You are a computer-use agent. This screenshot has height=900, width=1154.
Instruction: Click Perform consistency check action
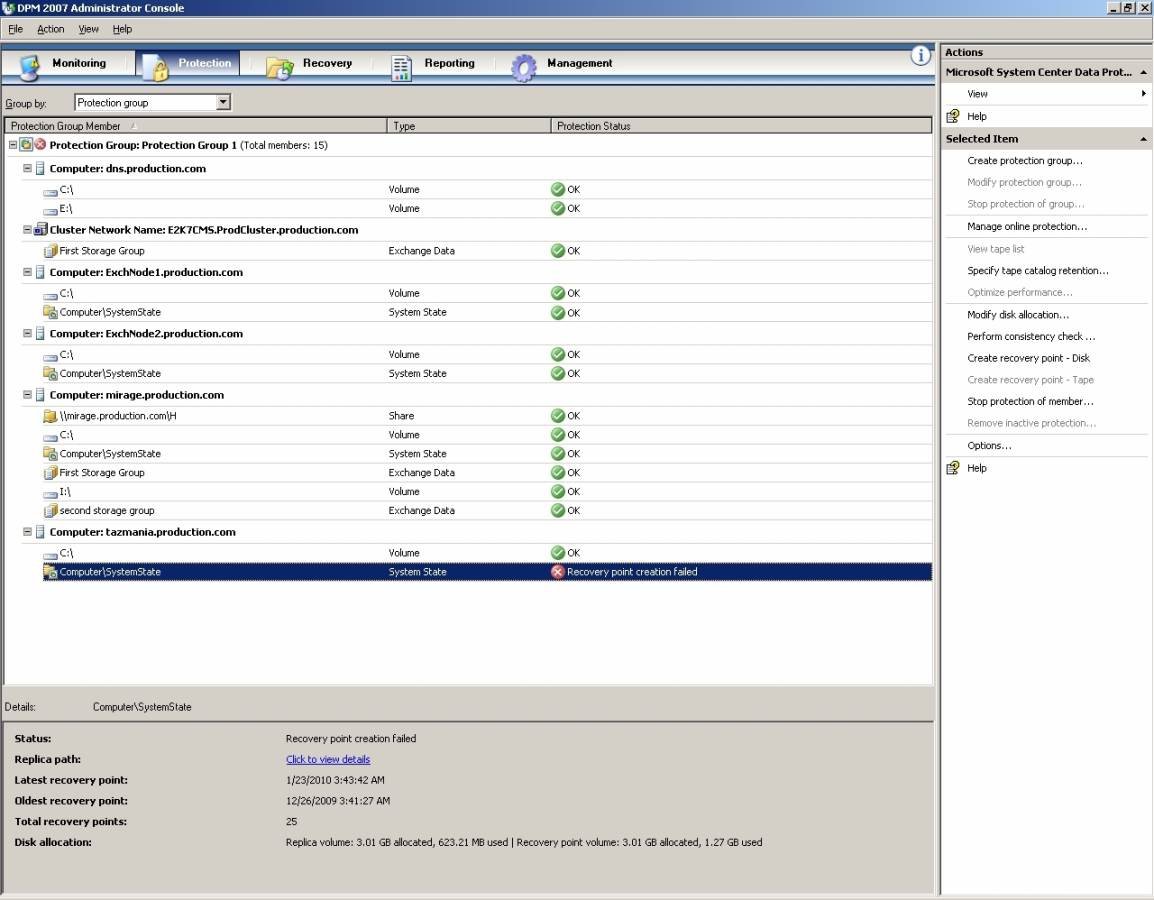pos(1031,336)
